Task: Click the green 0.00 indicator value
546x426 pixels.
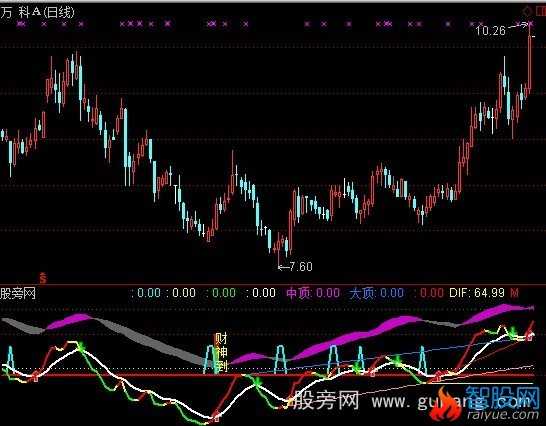Action: coord(224,293)
